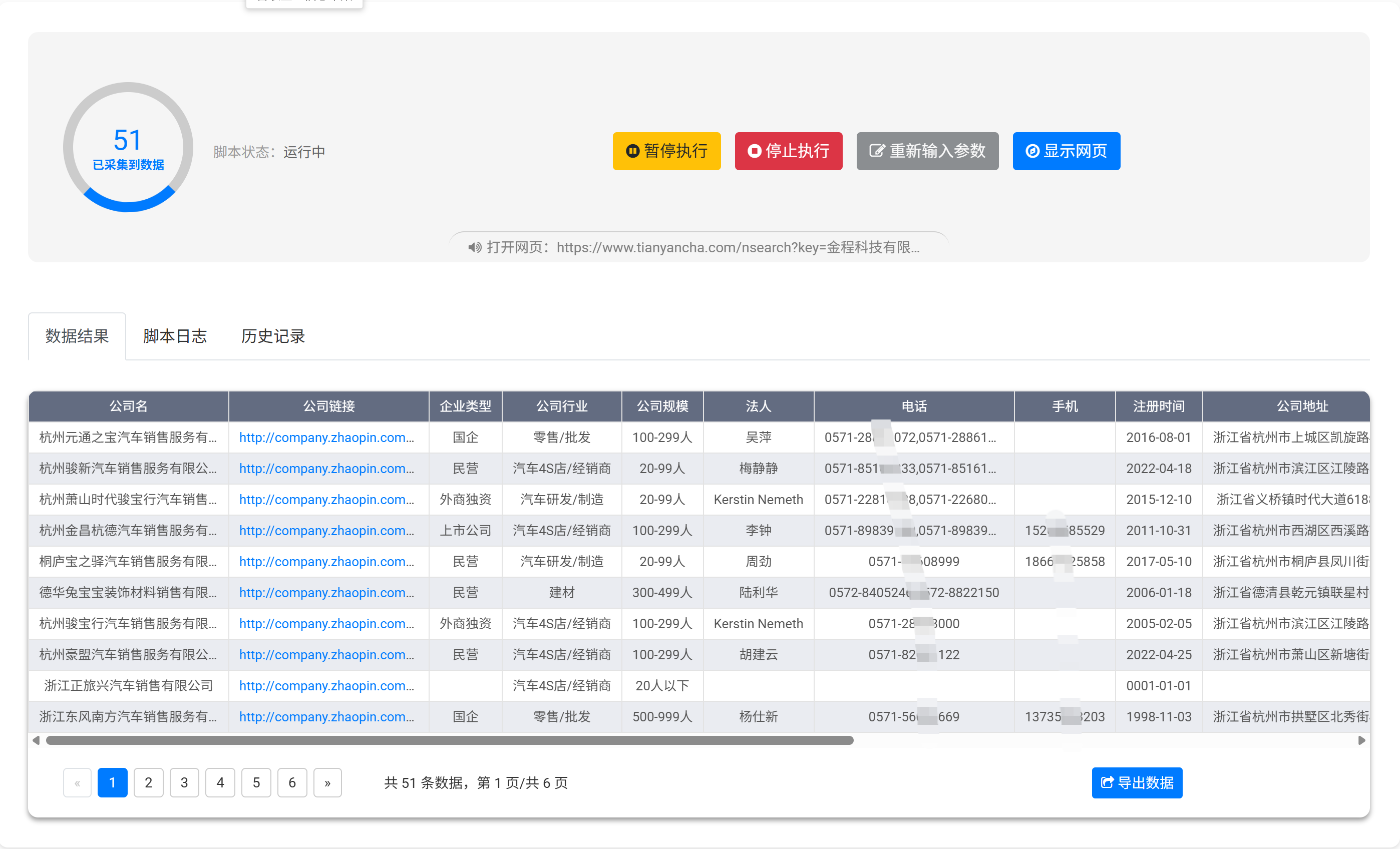Select legal person cell 周劲
This screenshot has height=849, width=1400.
tap(759, 561)
